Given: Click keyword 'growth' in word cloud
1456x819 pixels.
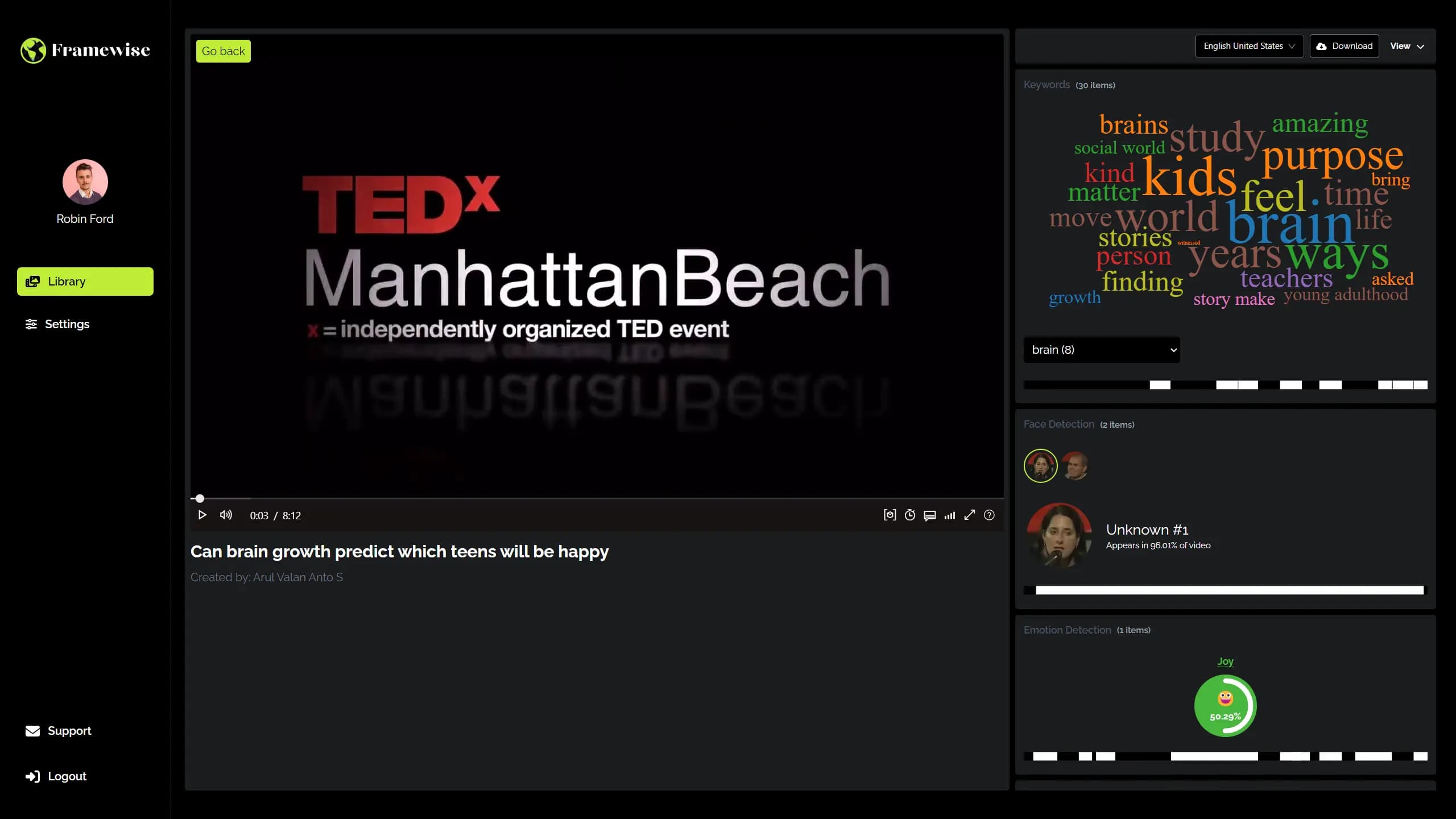Looking at the screenshot, I should pos(1074,297).
